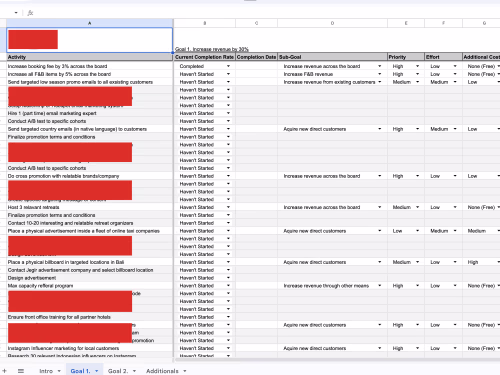
Task: Select column B header
Action: click(x=204, y=23)
